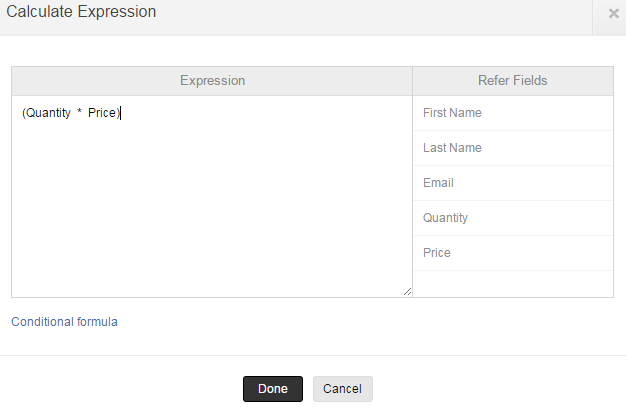Click the Done button
The height and width of the screenshot is (407, 626).
(272, 389)
